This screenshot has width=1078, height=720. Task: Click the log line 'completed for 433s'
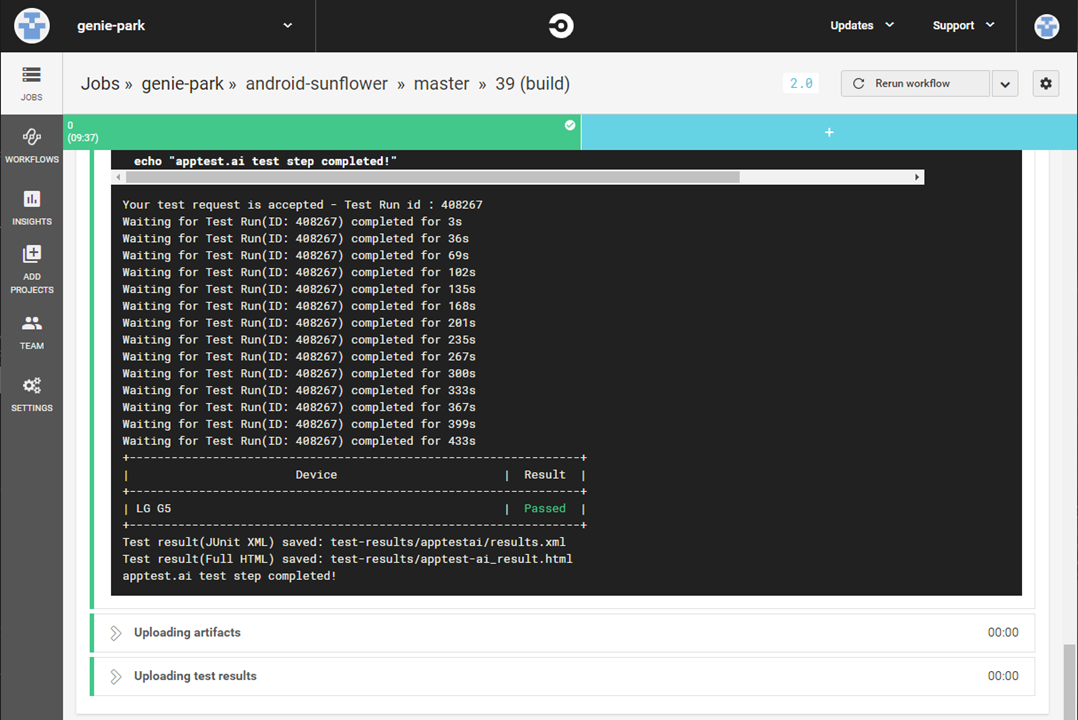299,441
